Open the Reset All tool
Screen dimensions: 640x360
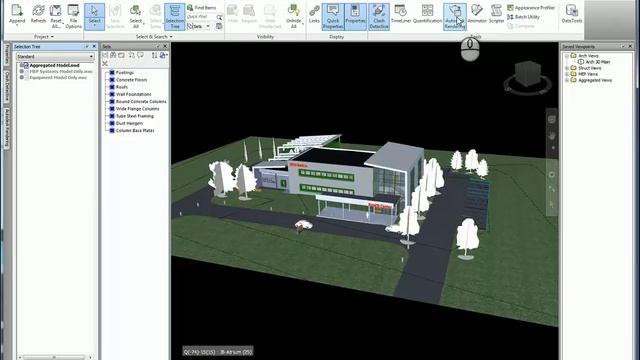coord(56,16)
